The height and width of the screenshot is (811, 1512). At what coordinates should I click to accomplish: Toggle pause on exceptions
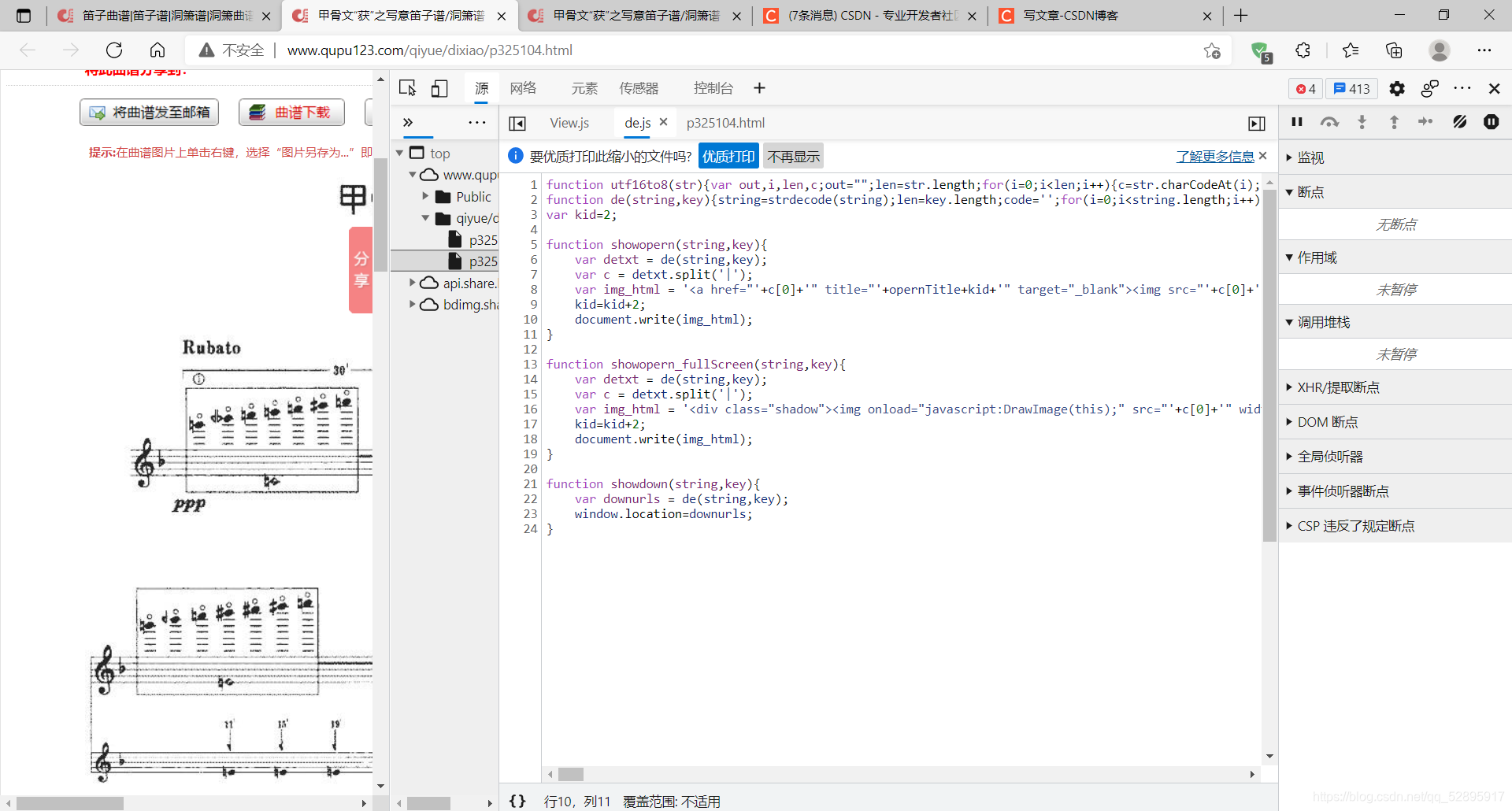tap(1491, 122)
